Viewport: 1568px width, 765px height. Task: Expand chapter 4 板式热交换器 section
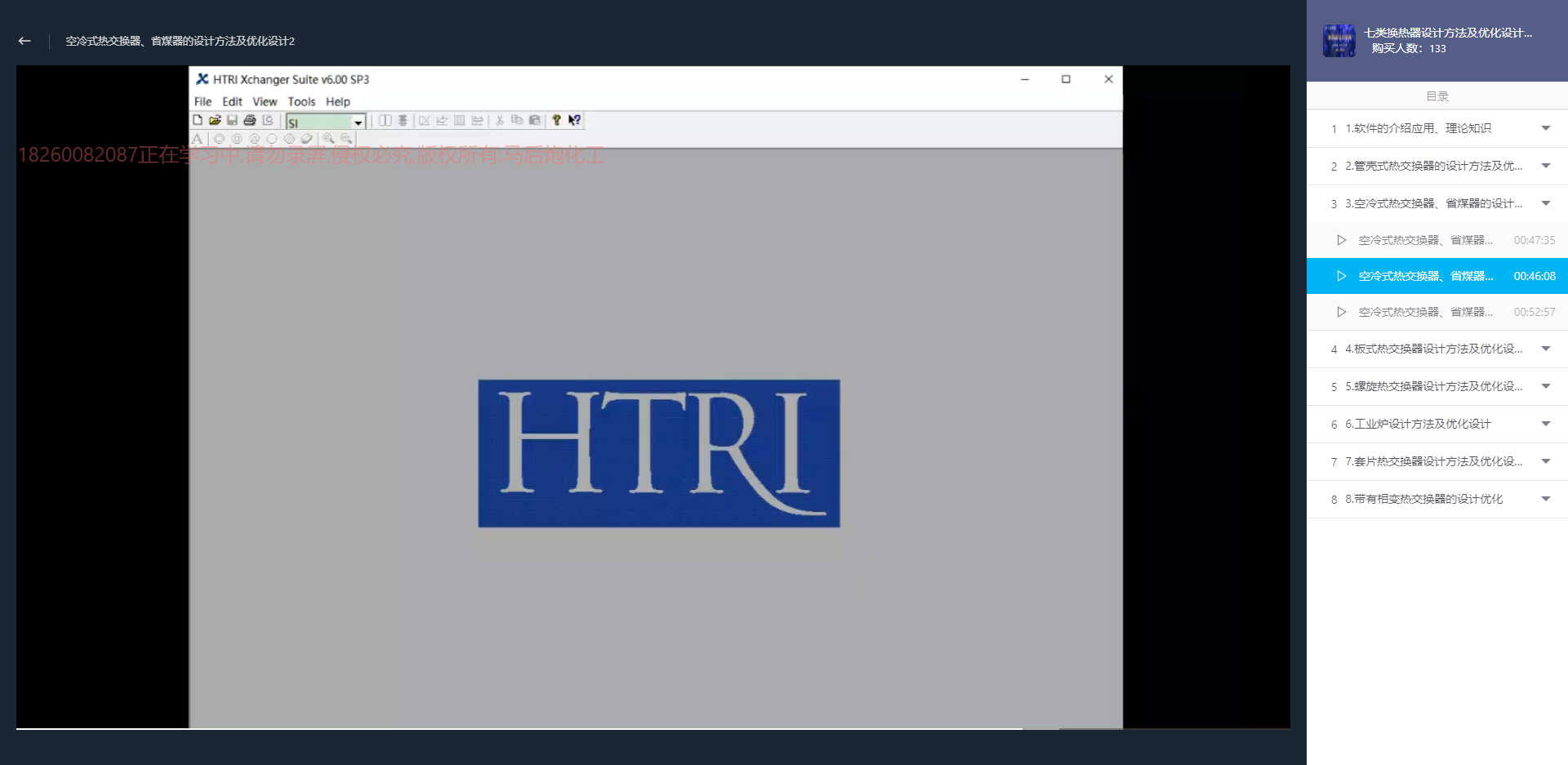click(x=1437, y=349)
